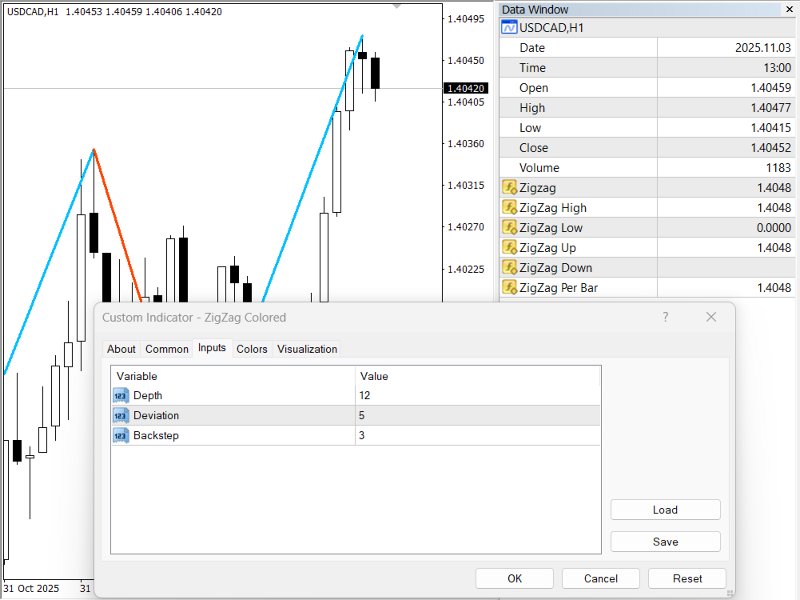Select the ZigZag Low function icon
Image resolution: width=800 pixels, height=600 pixels.
[512, 227]
